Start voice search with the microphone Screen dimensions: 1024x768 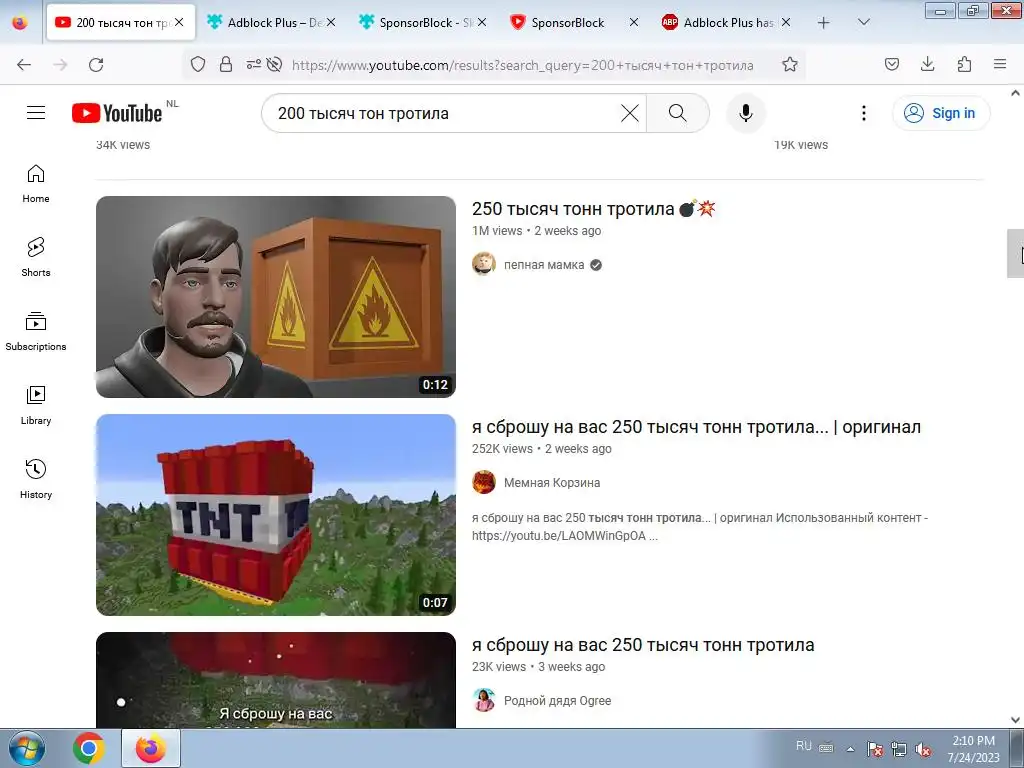pyautogui.click(x=746, y=113)
